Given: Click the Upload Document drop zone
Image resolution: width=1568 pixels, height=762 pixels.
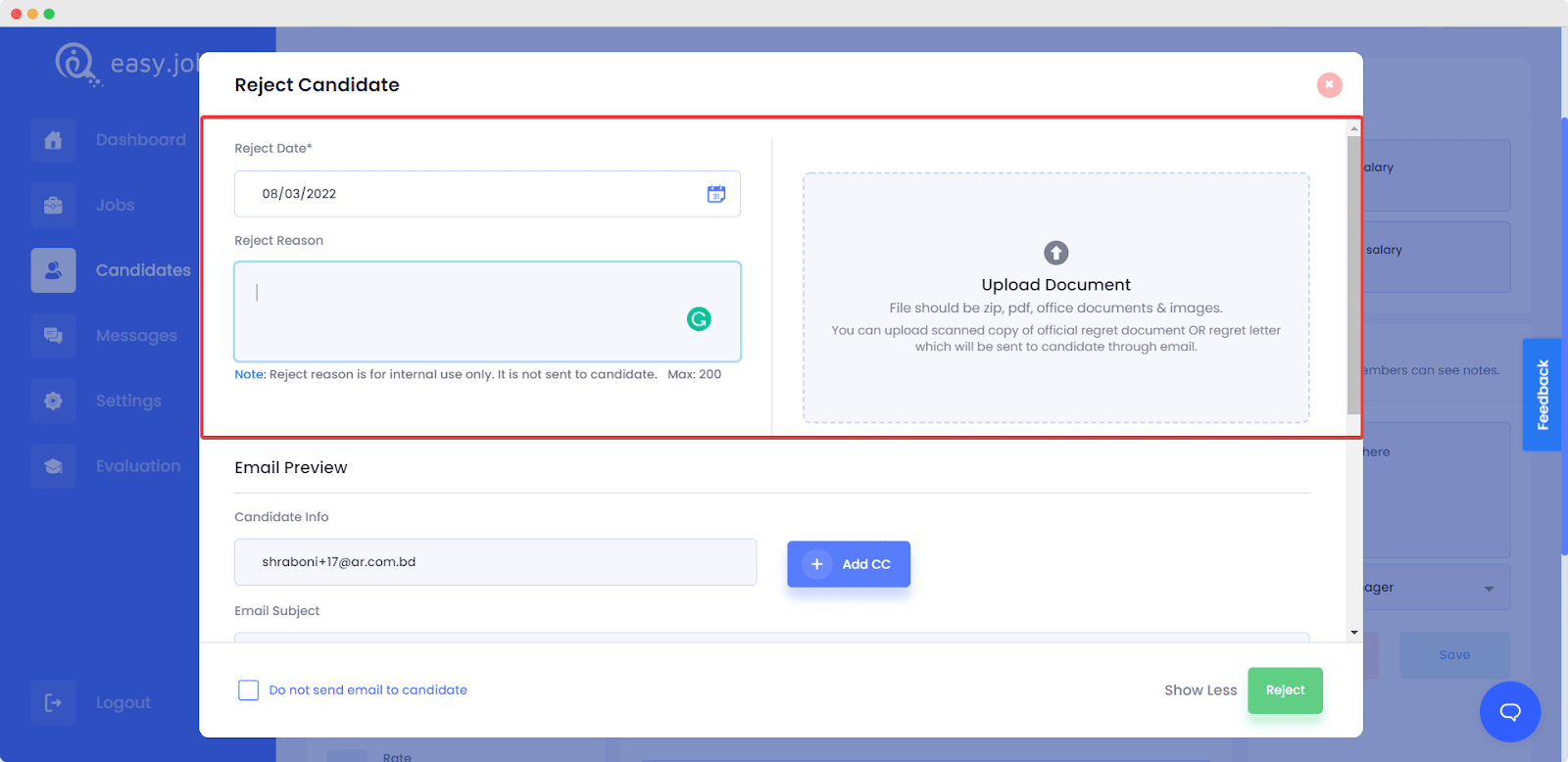Looking at the screenshot, I should click(x=1055, y=298).
